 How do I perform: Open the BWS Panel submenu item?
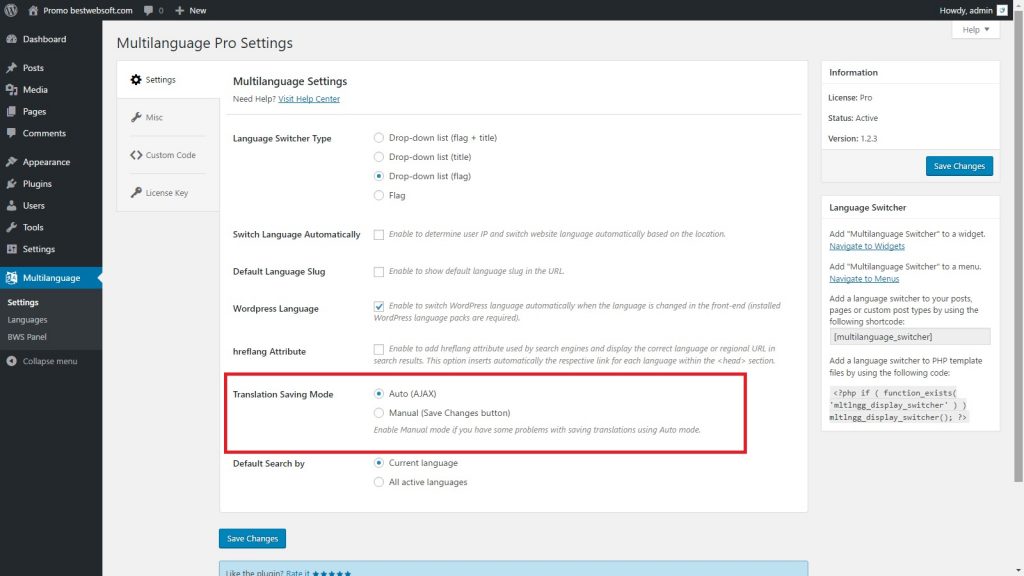point(27,337)
